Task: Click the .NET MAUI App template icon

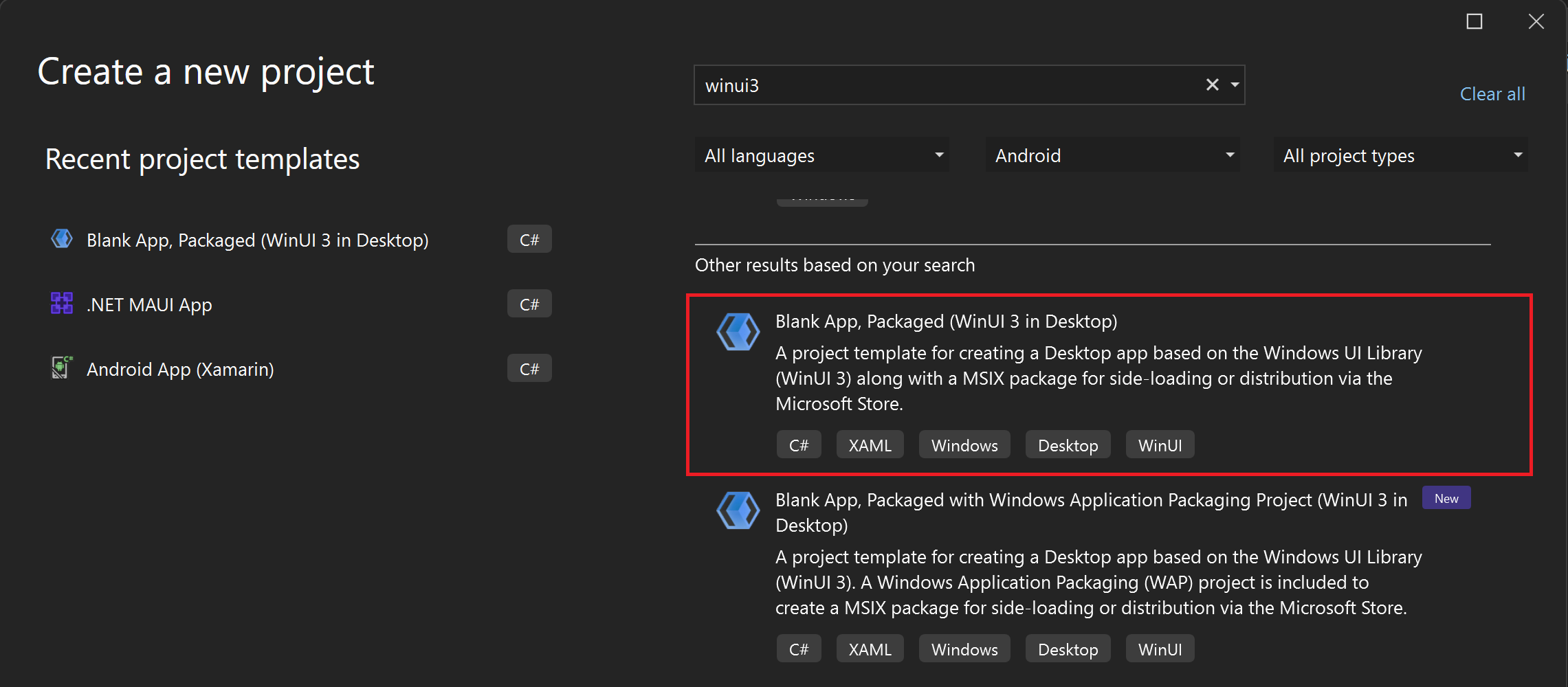Action: tap(62, 303)
